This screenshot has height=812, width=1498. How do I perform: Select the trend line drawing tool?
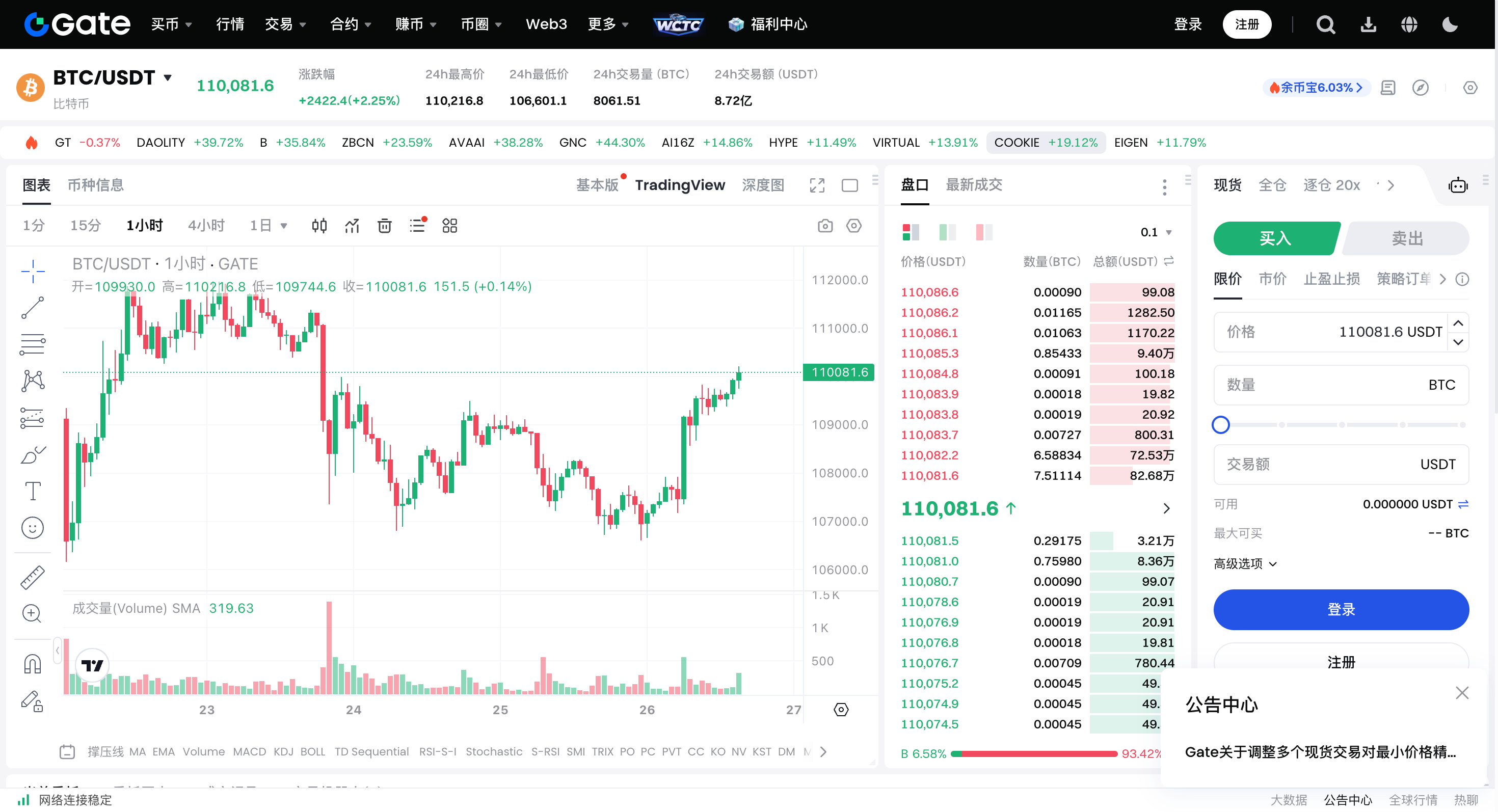[x=33, y=308]
